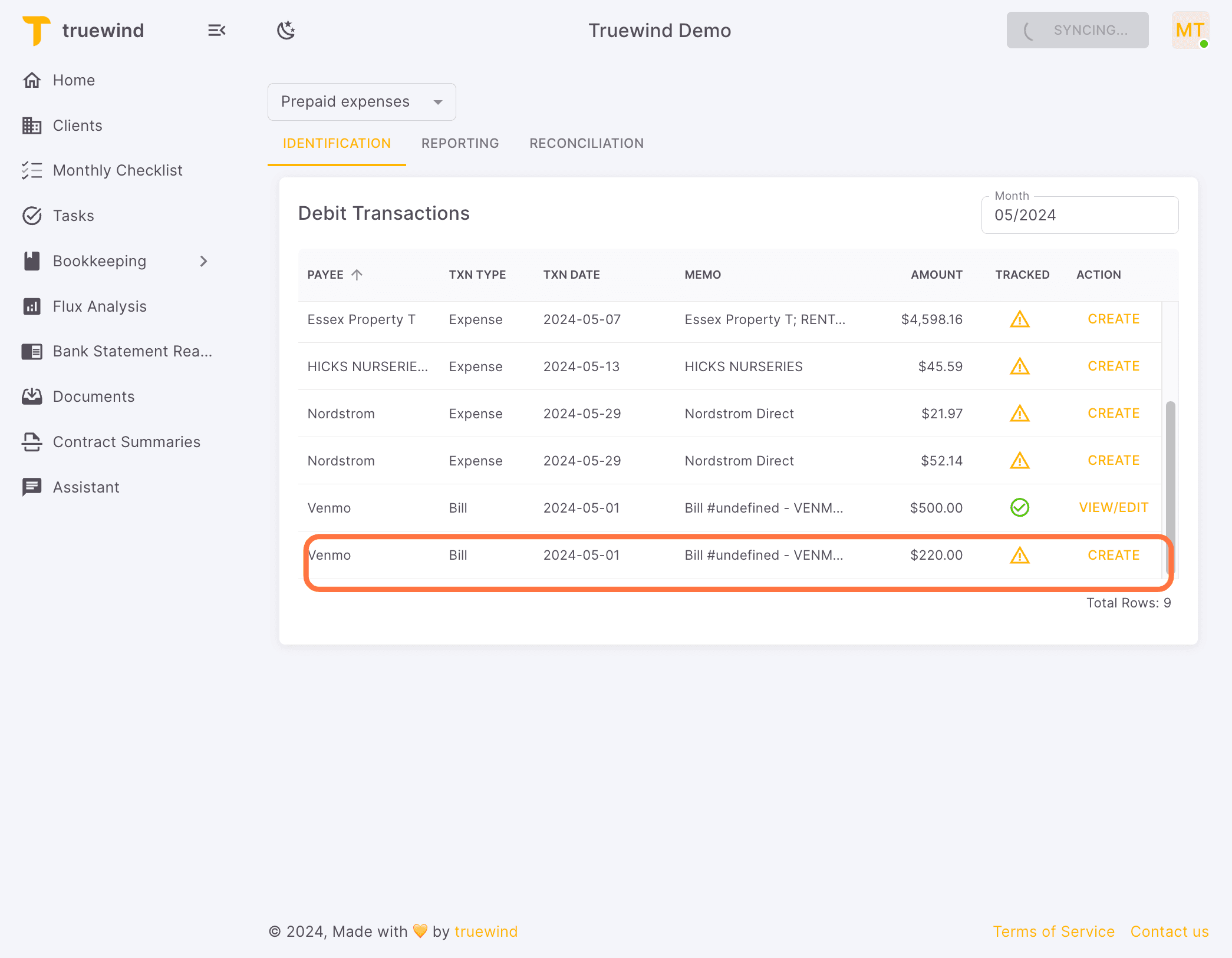Open the Terms of Service link
The image size is (1232, 958).
pyautogui.click(x=1054, y=931)
